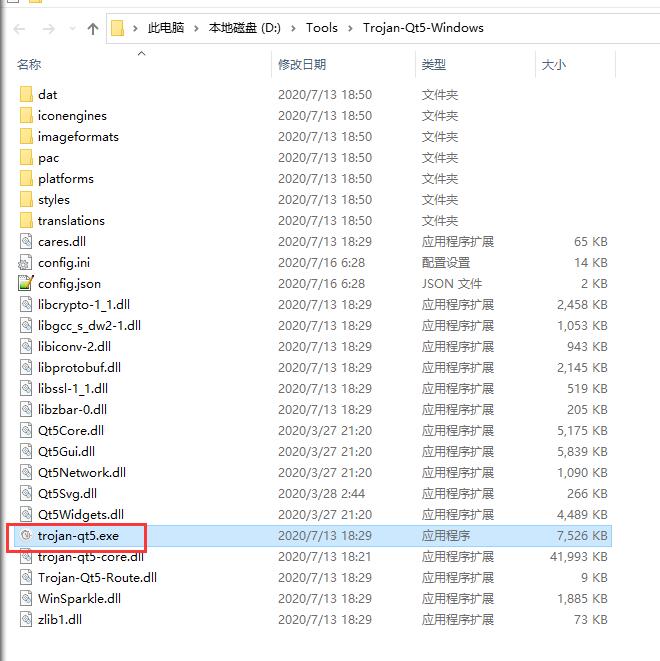660x661 pixels.
Task: Select the dat folder icon
Action: click(x=26, y=94)
